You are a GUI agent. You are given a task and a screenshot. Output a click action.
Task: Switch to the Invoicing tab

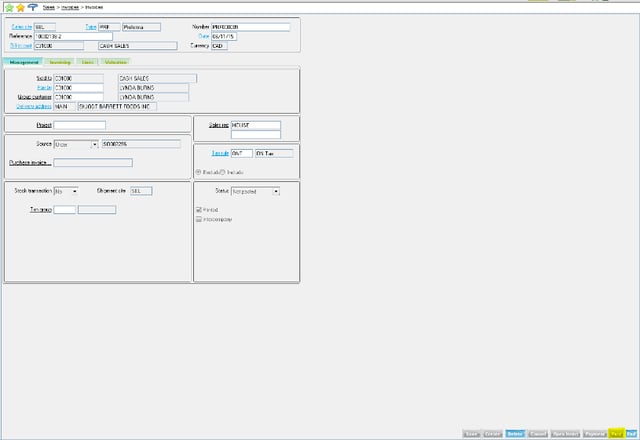tap(60, 62)
